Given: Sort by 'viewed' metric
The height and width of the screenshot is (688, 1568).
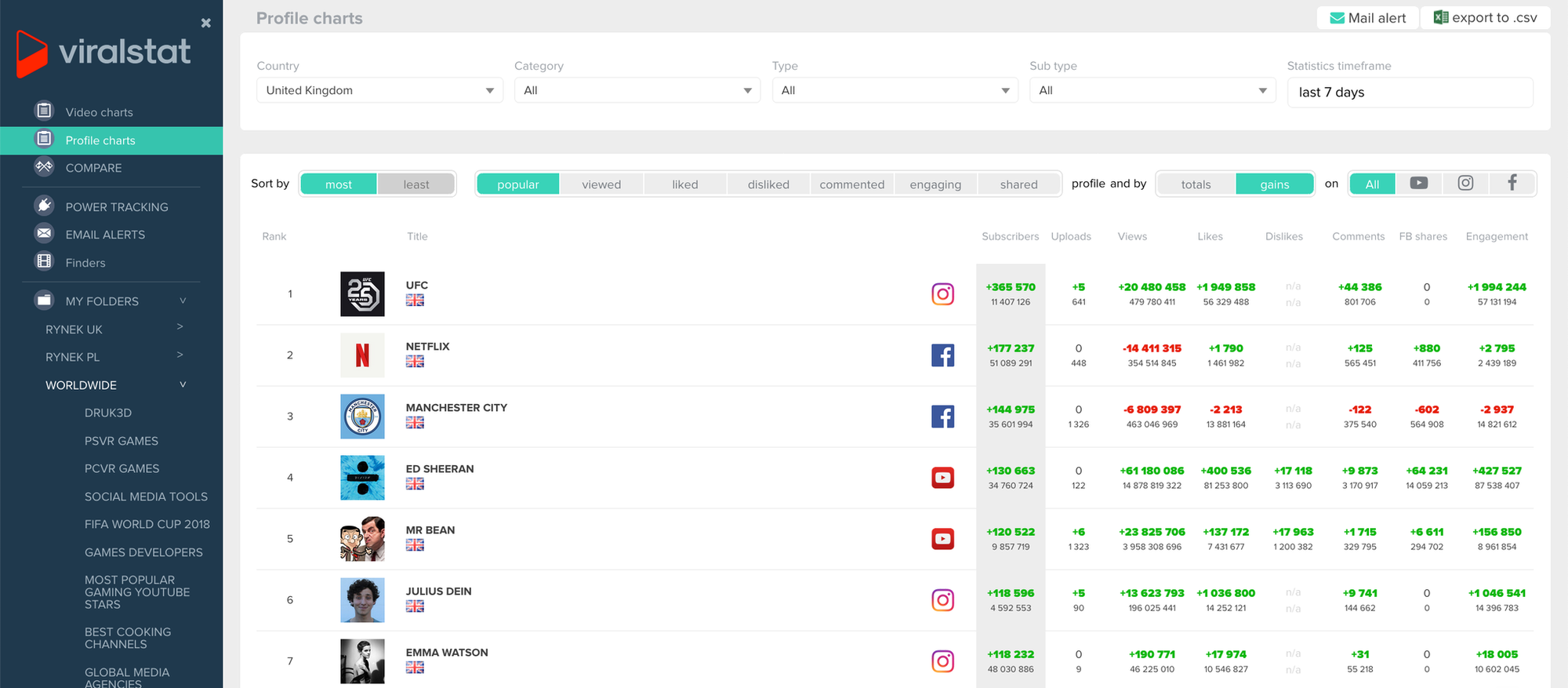Looking at the screenshot, I should pyautogui.click(x=601, y=184).
